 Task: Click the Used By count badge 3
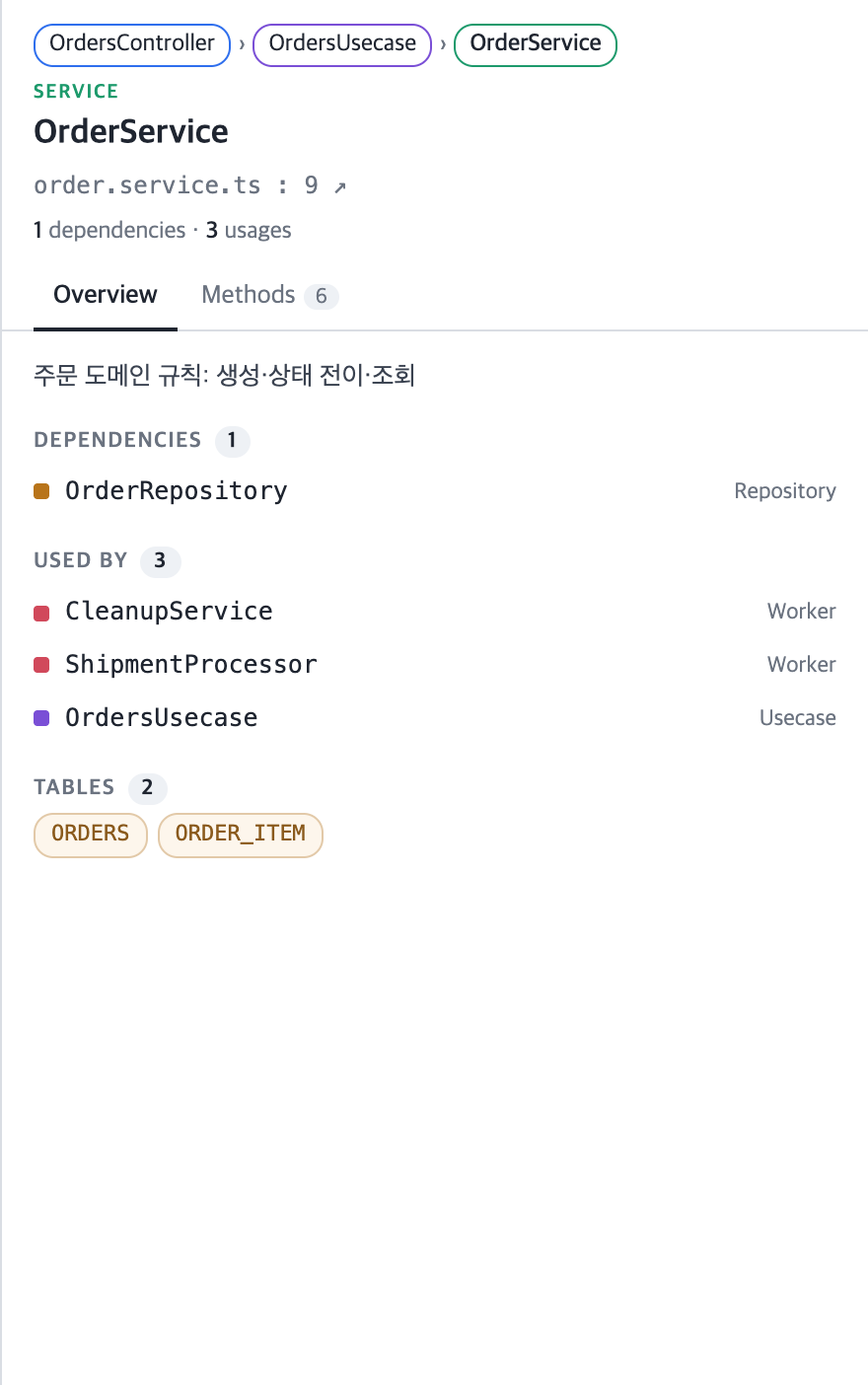160,560
